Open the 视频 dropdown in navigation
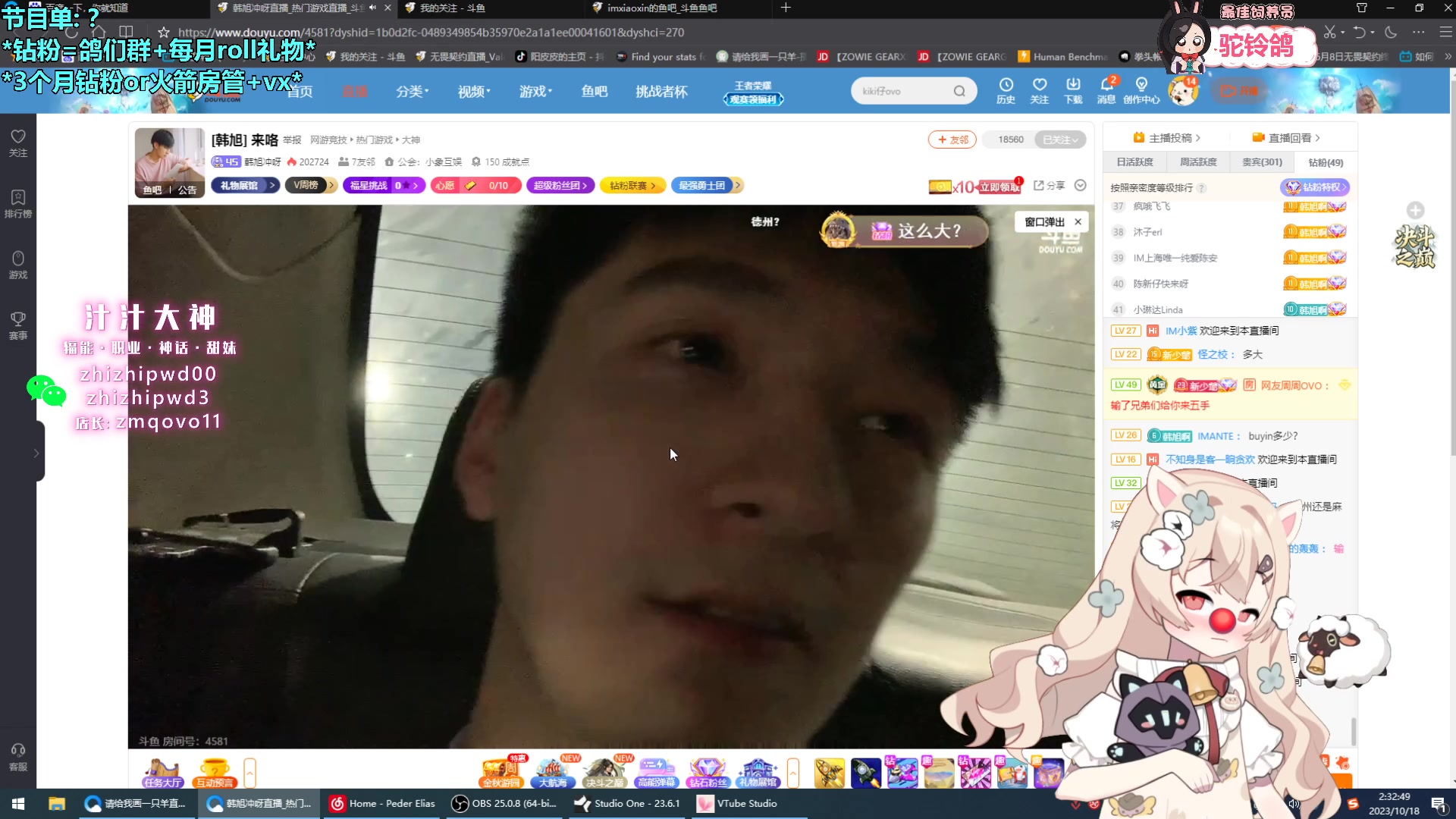The height and width of the screenshot is (819, 1456). point(474,91)
